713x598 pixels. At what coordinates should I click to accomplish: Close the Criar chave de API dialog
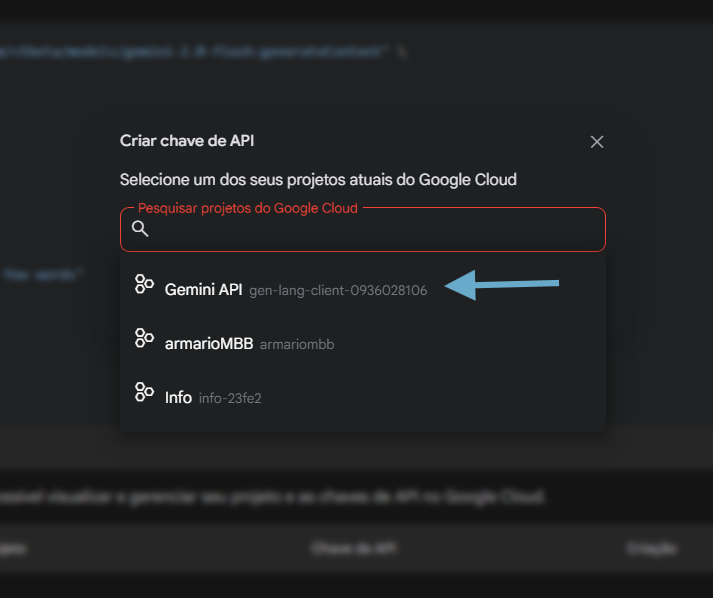[x=597, y=142]
